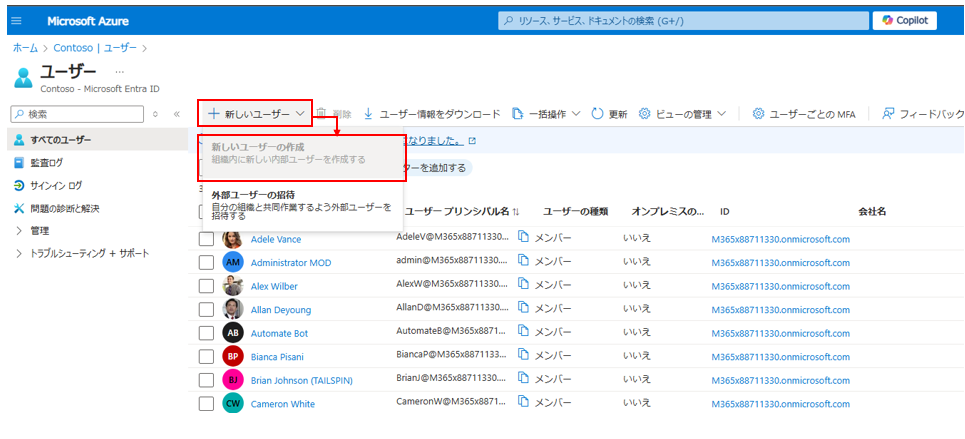Image resolution: width=965 pixels, height=439 pixels.
Task: Click Adele Vance's avatar photo
Action: 233,240
